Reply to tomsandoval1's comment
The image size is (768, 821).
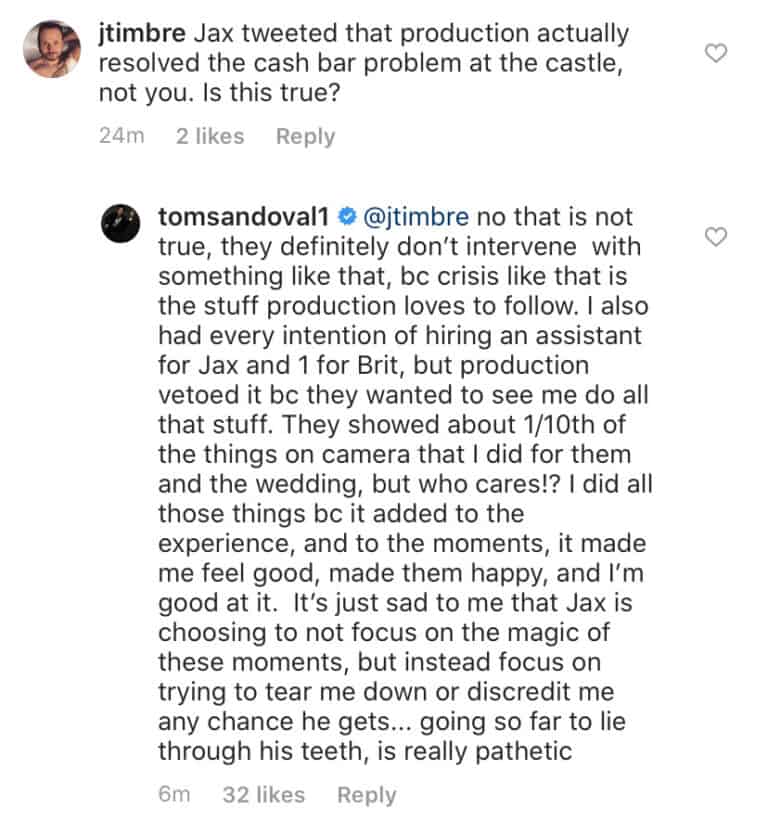point(367,794)
